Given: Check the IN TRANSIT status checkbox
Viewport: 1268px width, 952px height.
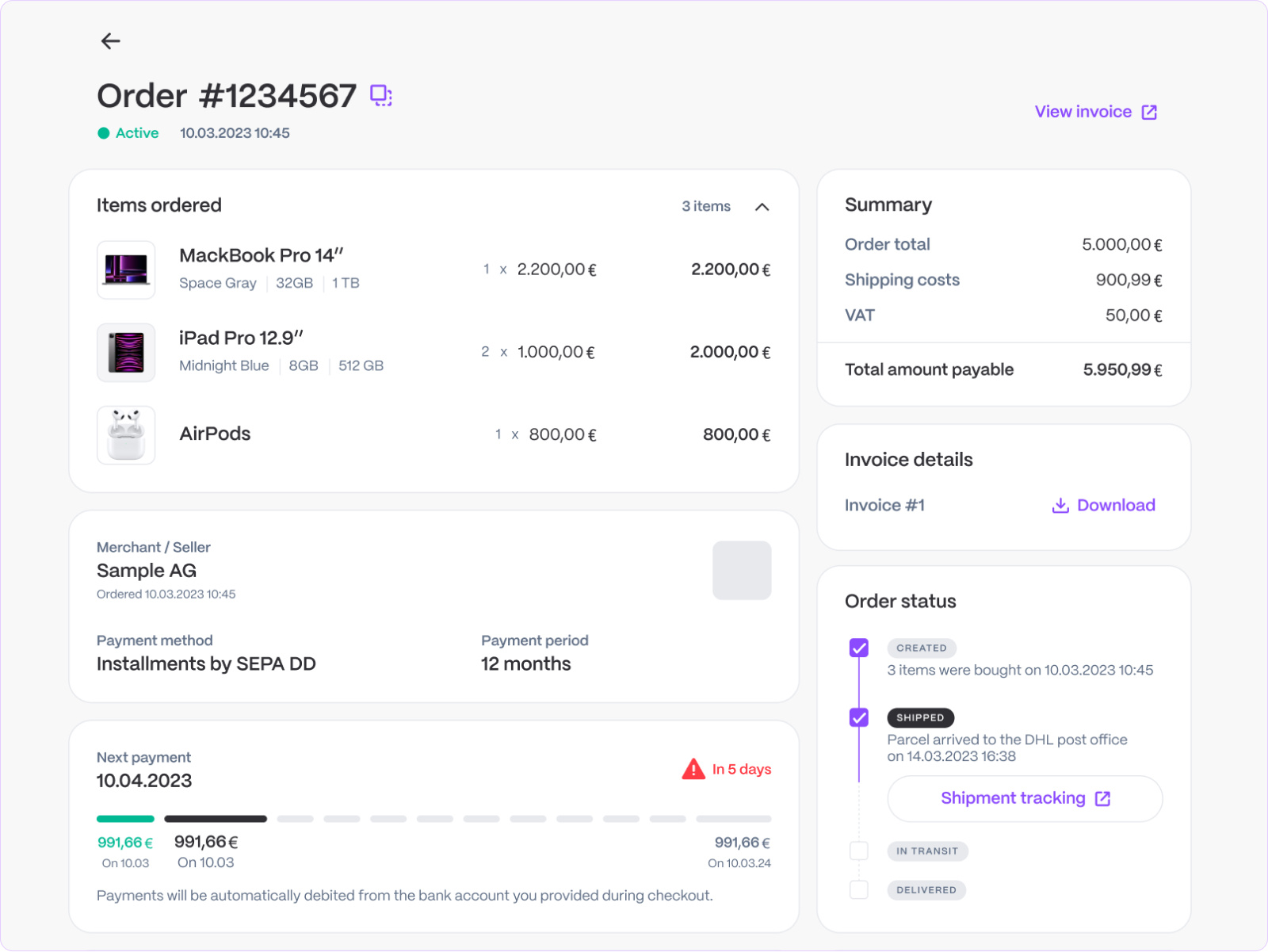Looking at the screenshot, I should (x=859, y=851).
